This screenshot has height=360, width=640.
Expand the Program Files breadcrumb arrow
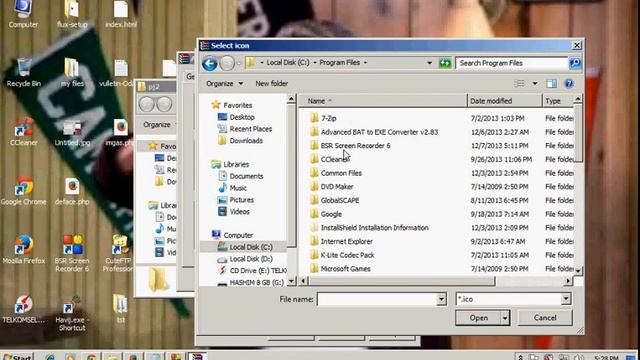click(x=366, y=63)
